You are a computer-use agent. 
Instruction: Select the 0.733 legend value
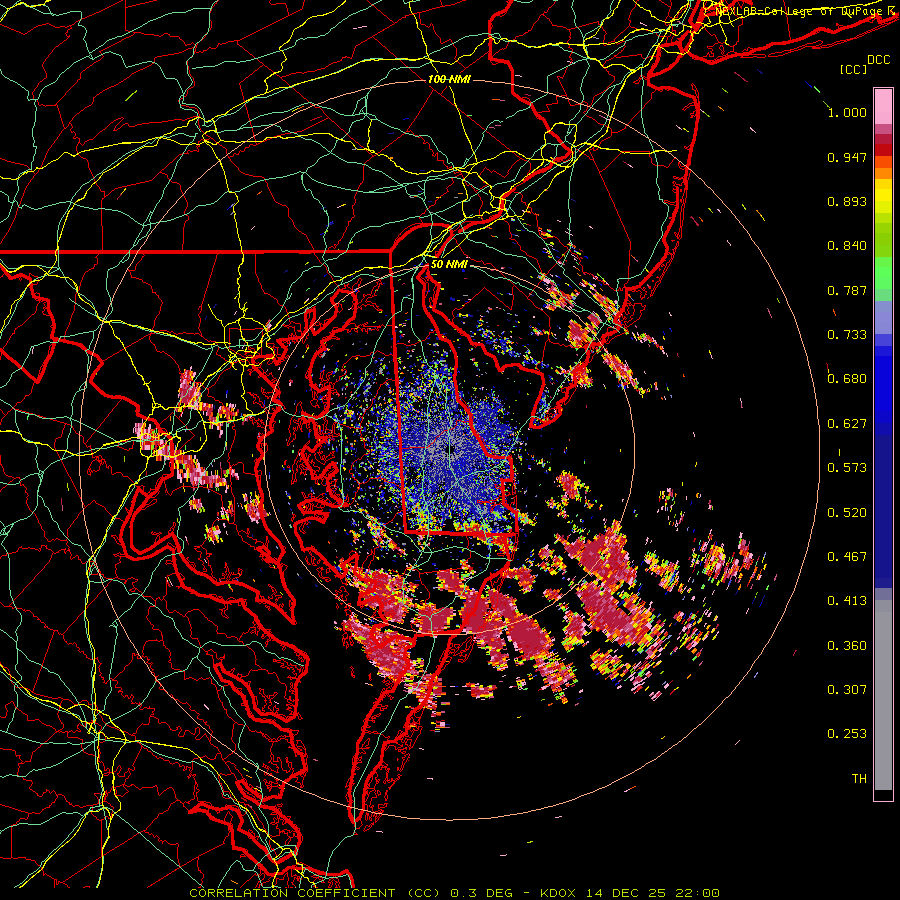pos(847,335)
